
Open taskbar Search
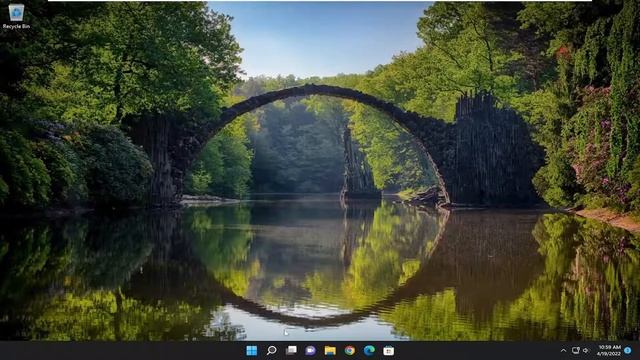point(271,351)
